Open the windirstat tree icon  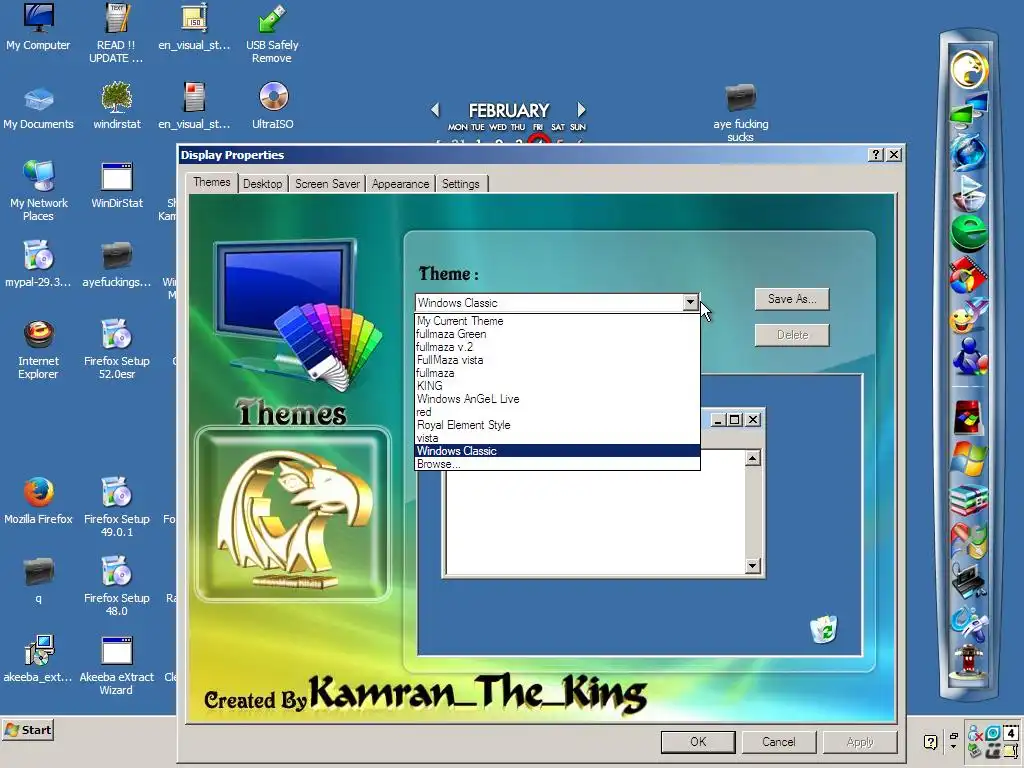[x=117, y=105]
